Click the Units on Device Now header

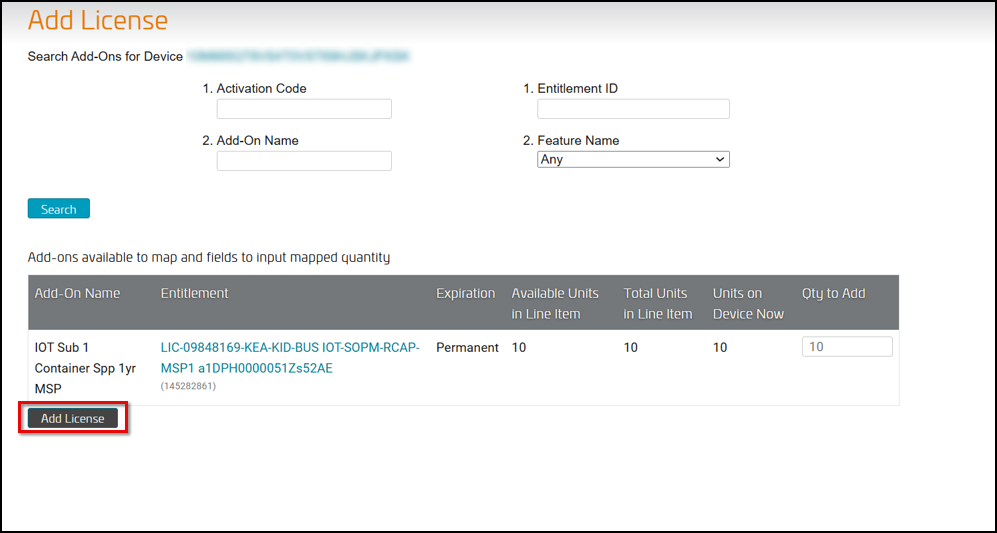pyautogui.click(x=748, y=303)
